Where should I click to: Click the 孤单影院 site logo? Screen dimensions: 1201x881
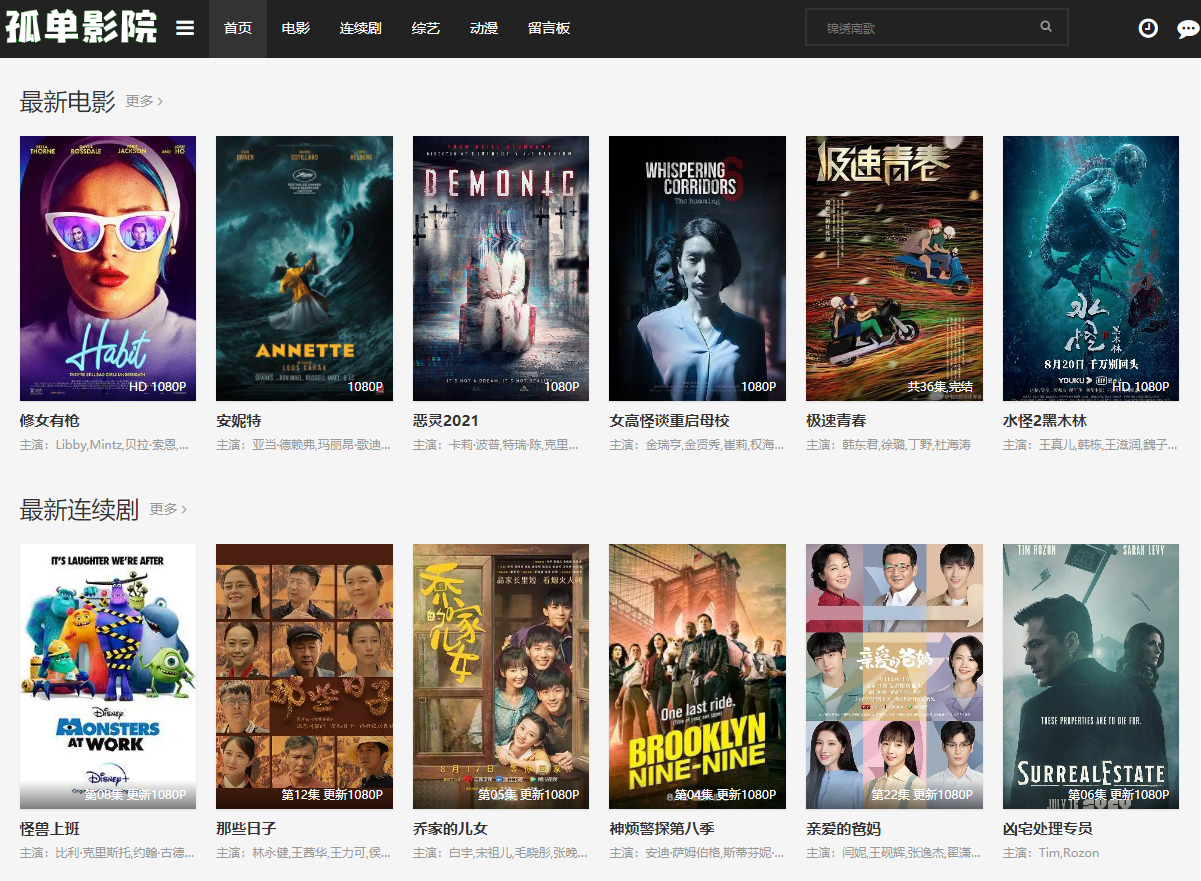82,27
